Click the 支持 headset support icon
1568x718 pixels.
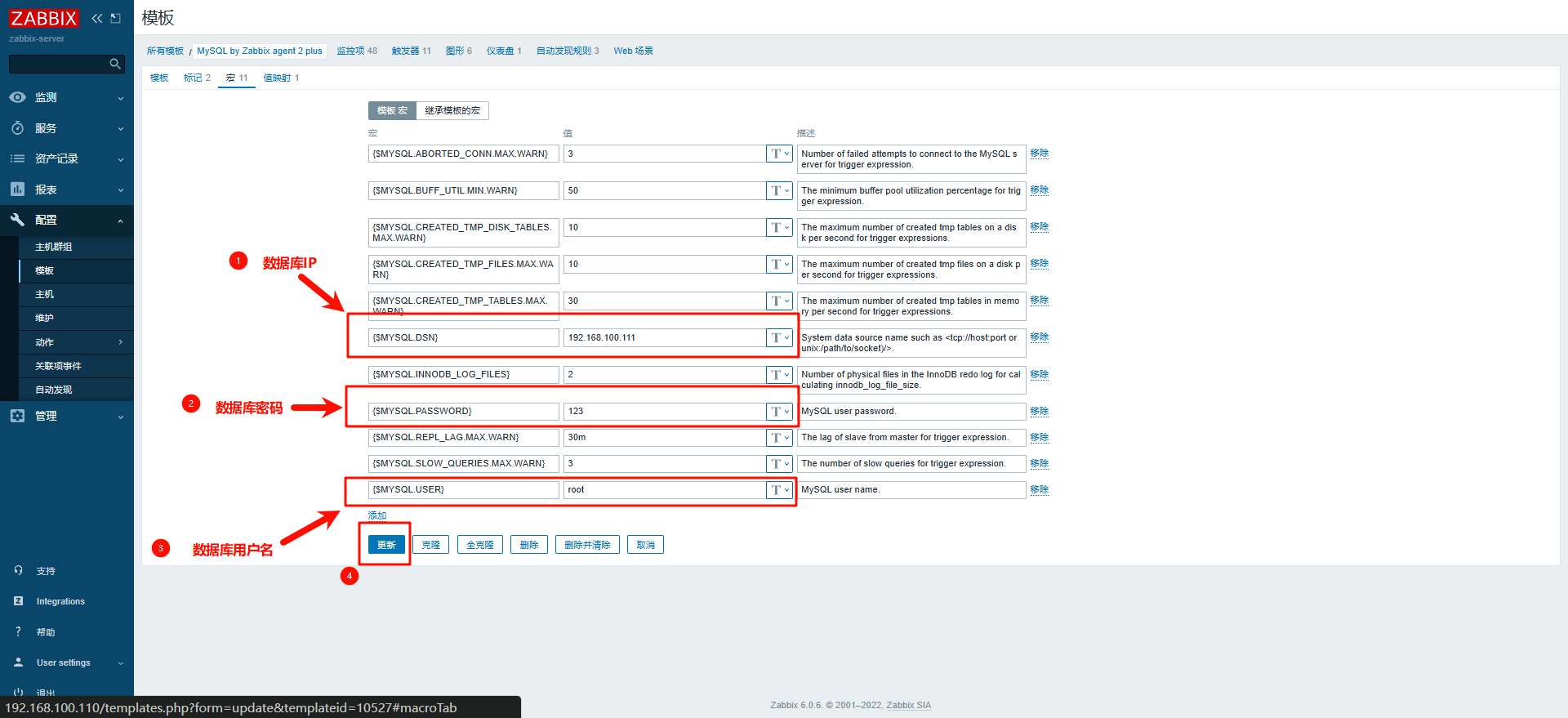[x=18, y=570]
